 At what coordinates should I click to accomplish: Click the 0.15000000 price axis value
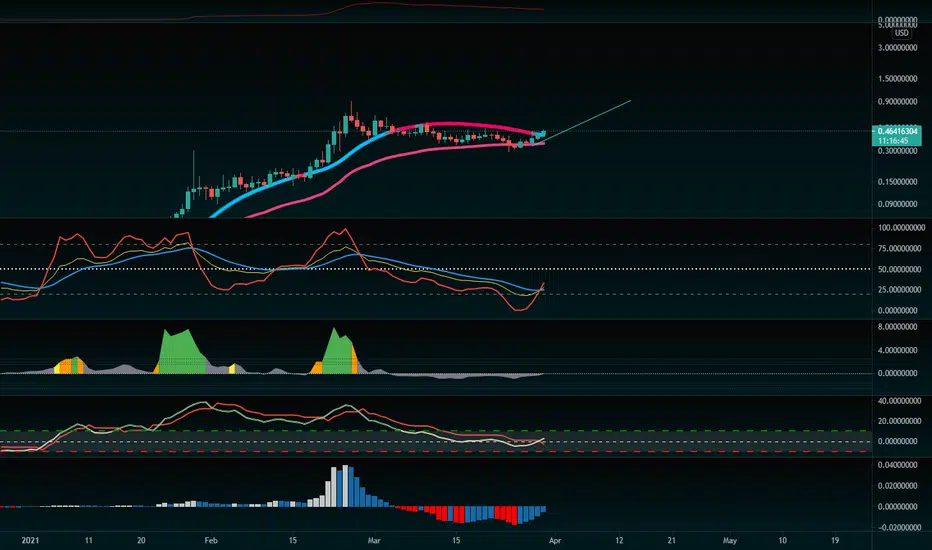[x=898, y=182]
